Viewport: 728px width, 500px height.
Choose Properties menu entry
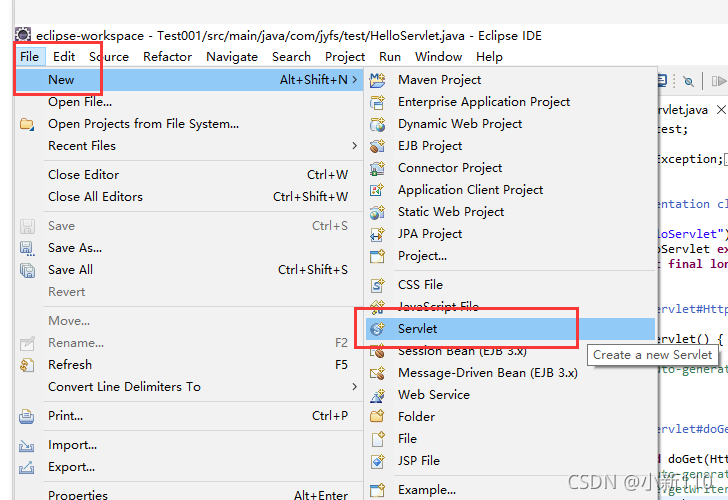(189, 494)
